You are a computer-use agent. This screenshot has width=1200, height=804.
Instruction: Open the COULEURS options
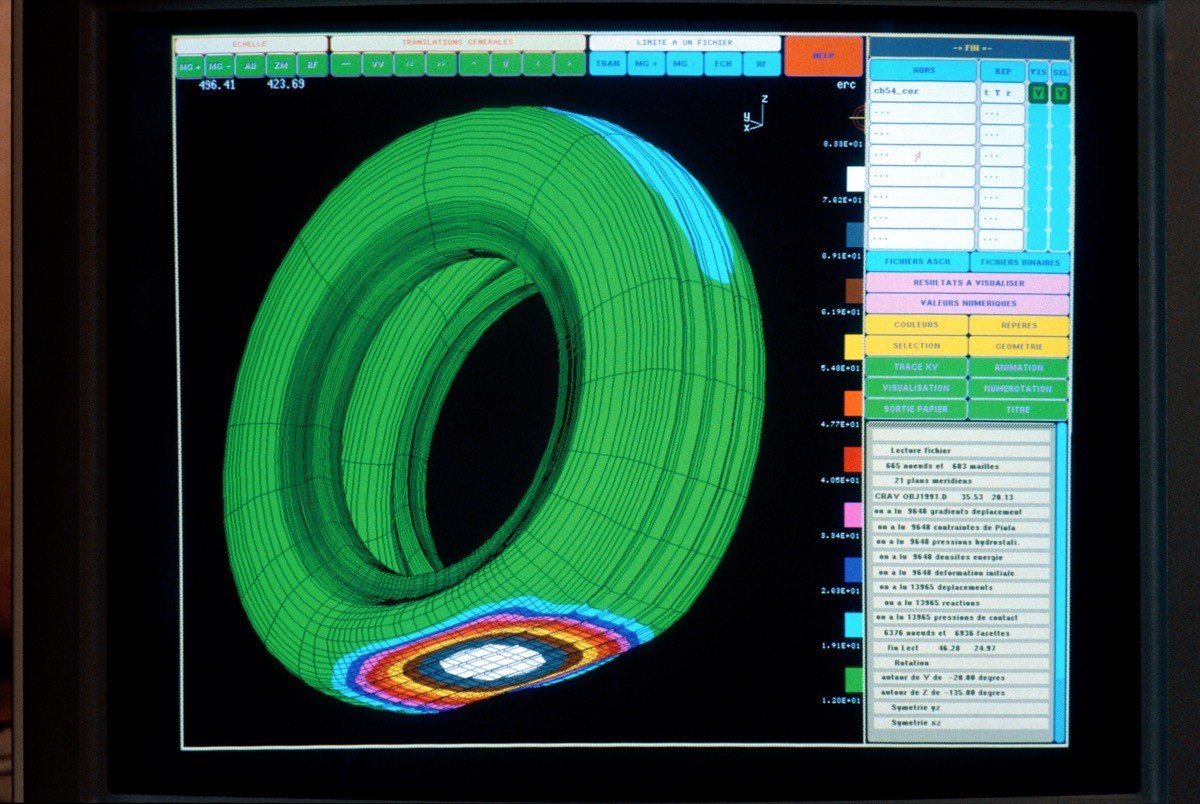coord(916,325)
